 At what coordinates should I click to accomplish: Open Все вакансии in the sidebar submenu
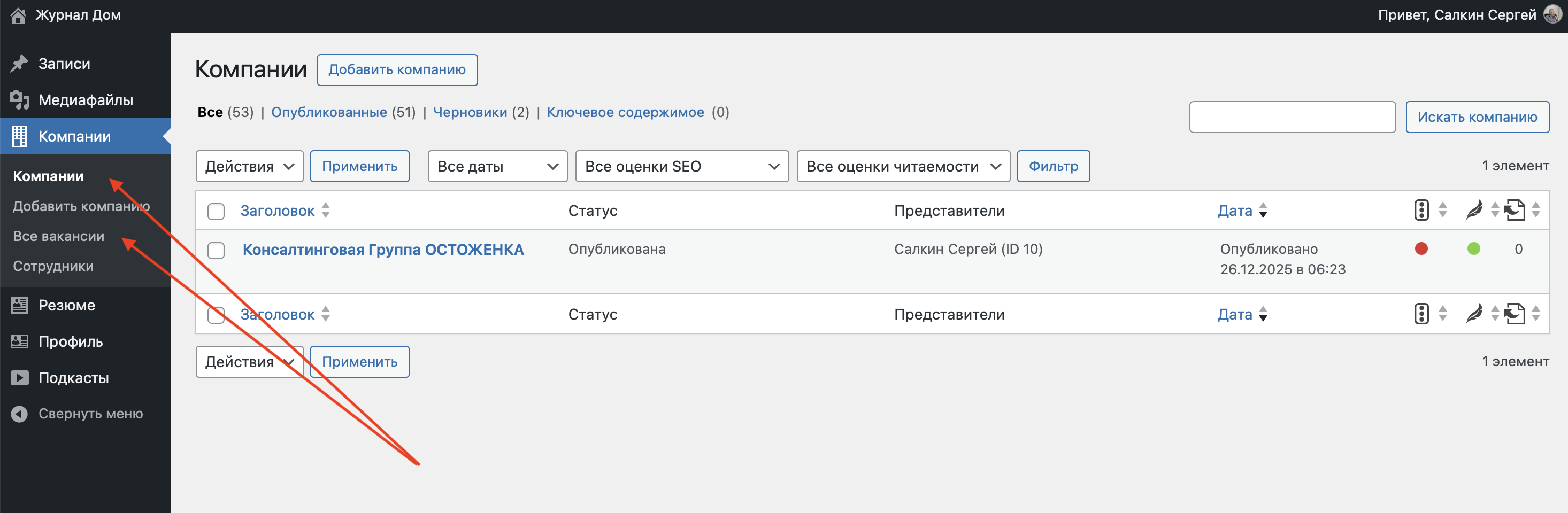click(x=58, y=236)
